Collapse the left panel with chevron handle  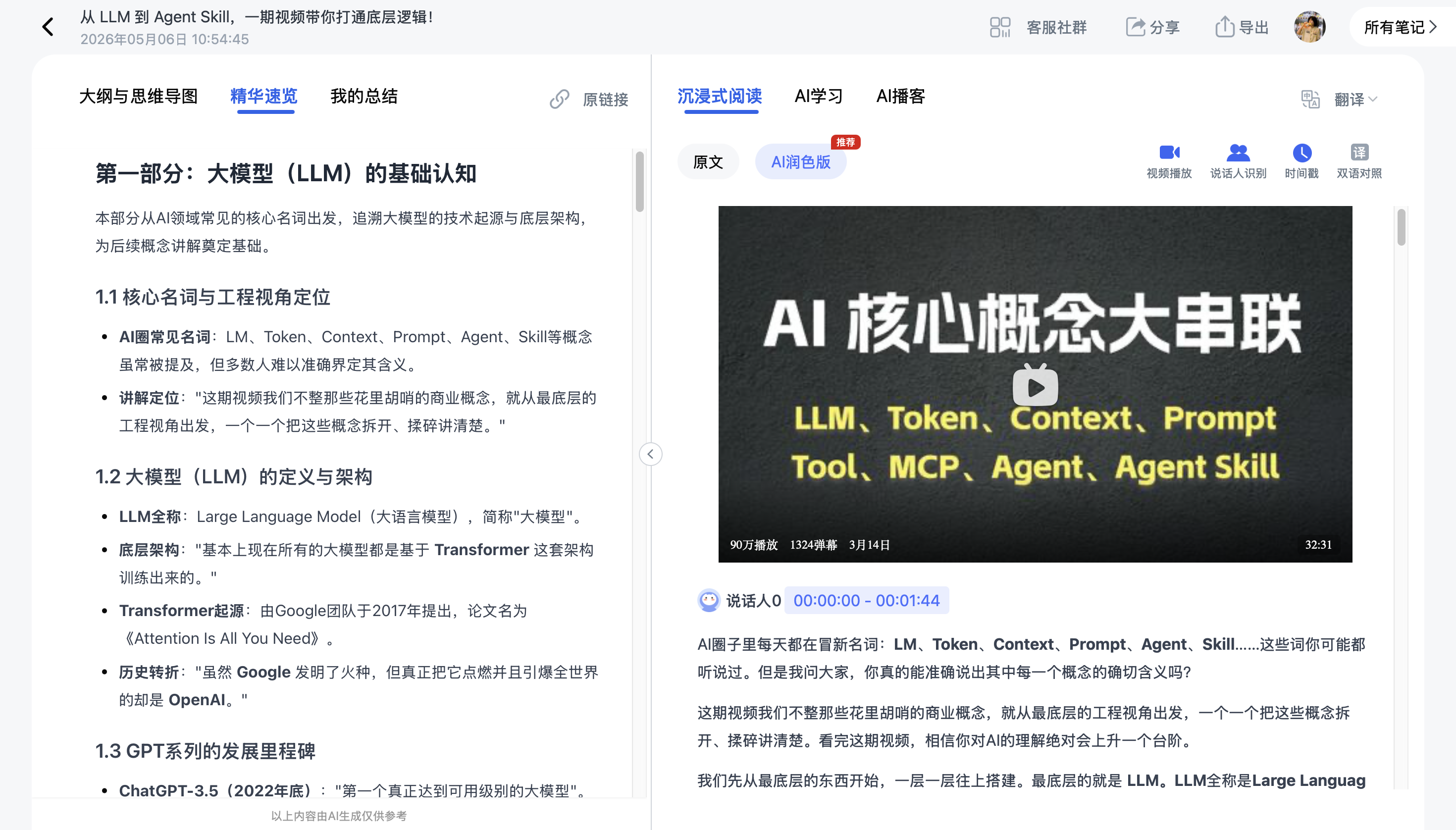[650, 454]
